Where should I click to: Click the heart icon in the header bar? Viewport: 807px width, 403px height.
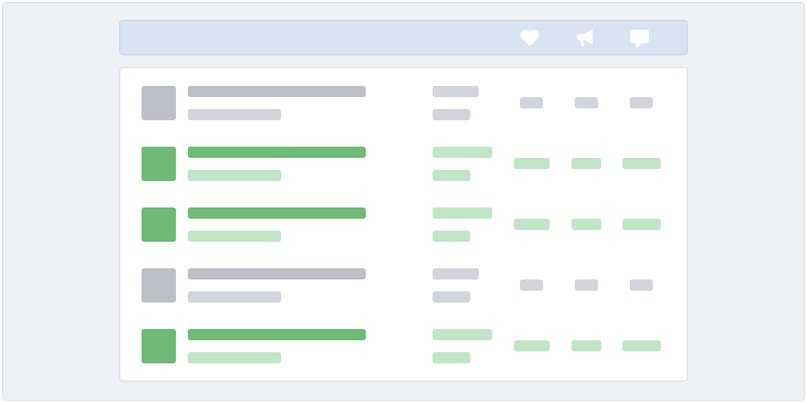pyautogui.click(x=530, y=38)
